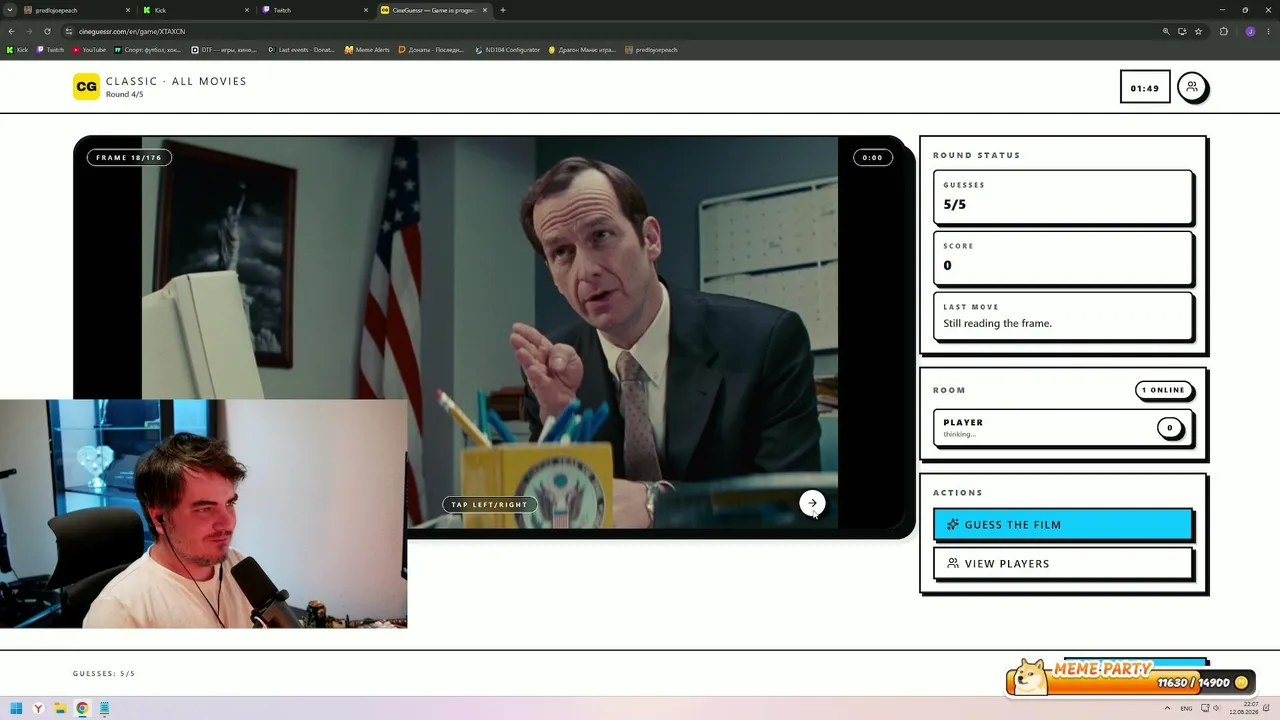The height and width of the screenshot is (720, 1280).
Task: Open the Chrome three-dot menu
Action: pos(1268,31)
